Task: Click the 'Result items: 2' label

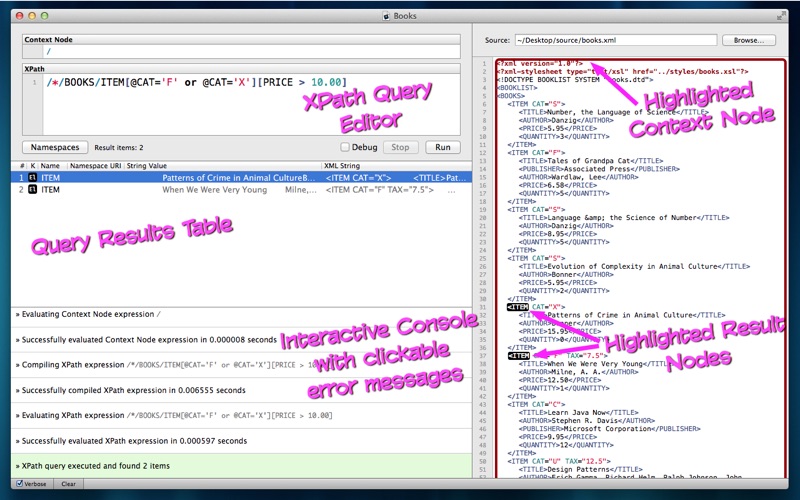Action: pyautogui.click(x=119, y=147)
